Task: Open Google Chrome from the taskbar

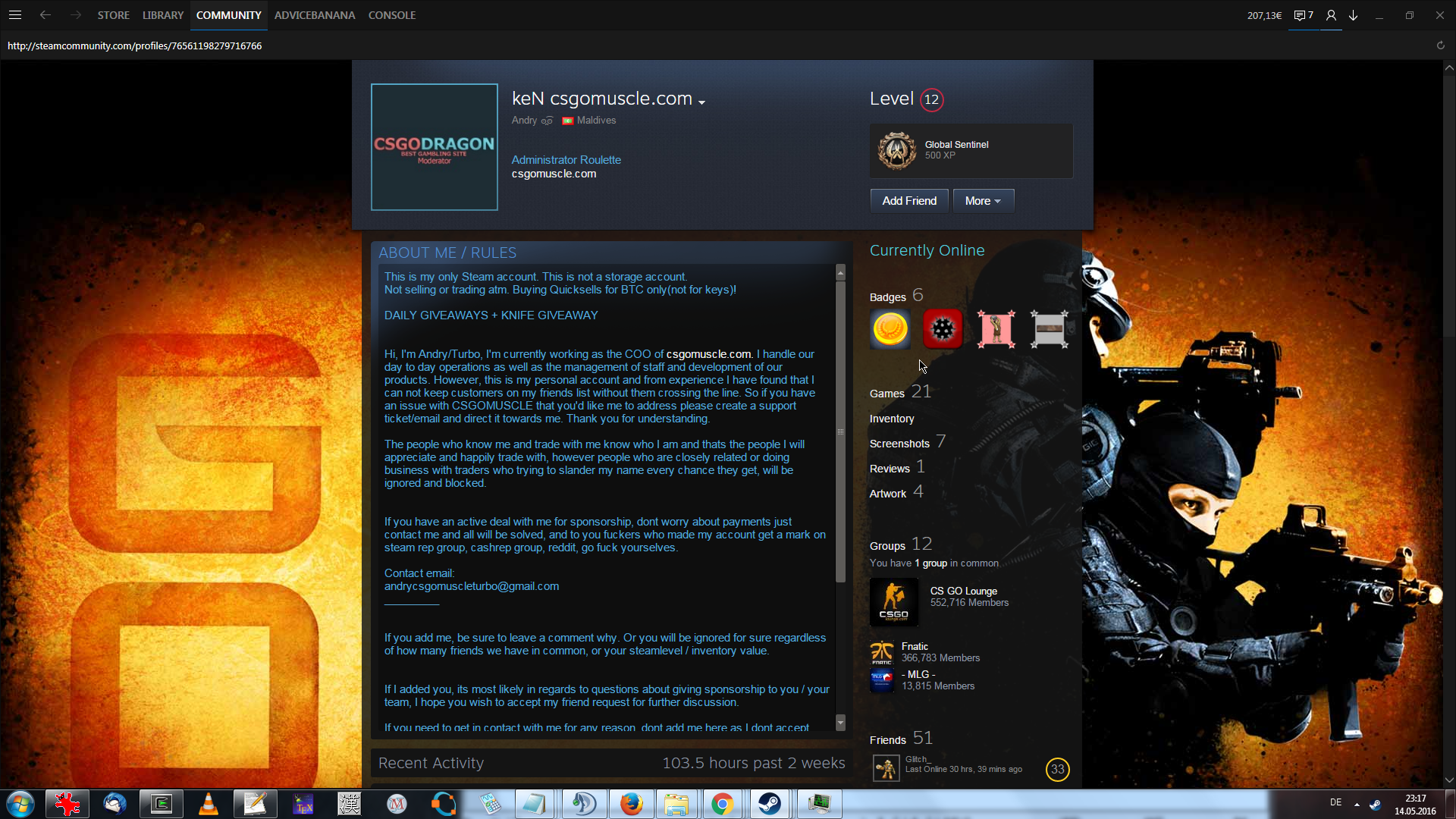Action: (x=723, y=804)
